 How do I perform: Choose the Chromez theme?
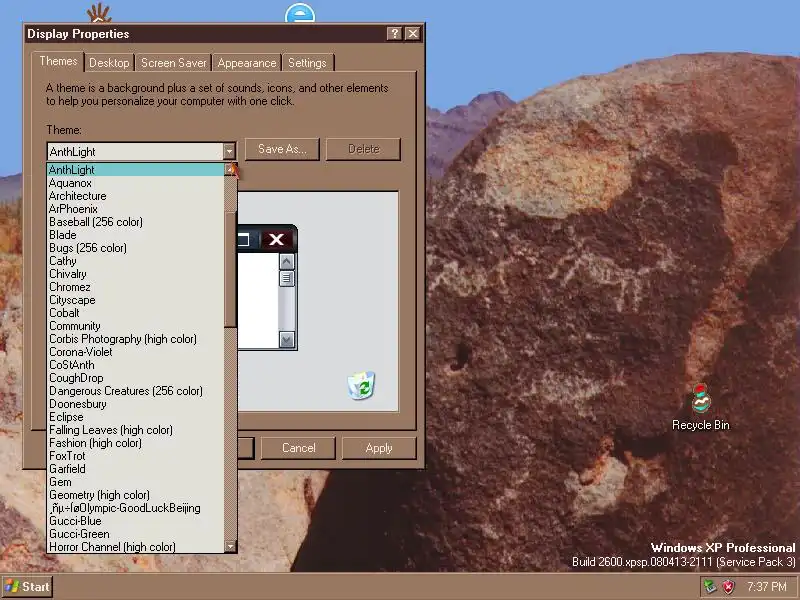coord(136,287)
